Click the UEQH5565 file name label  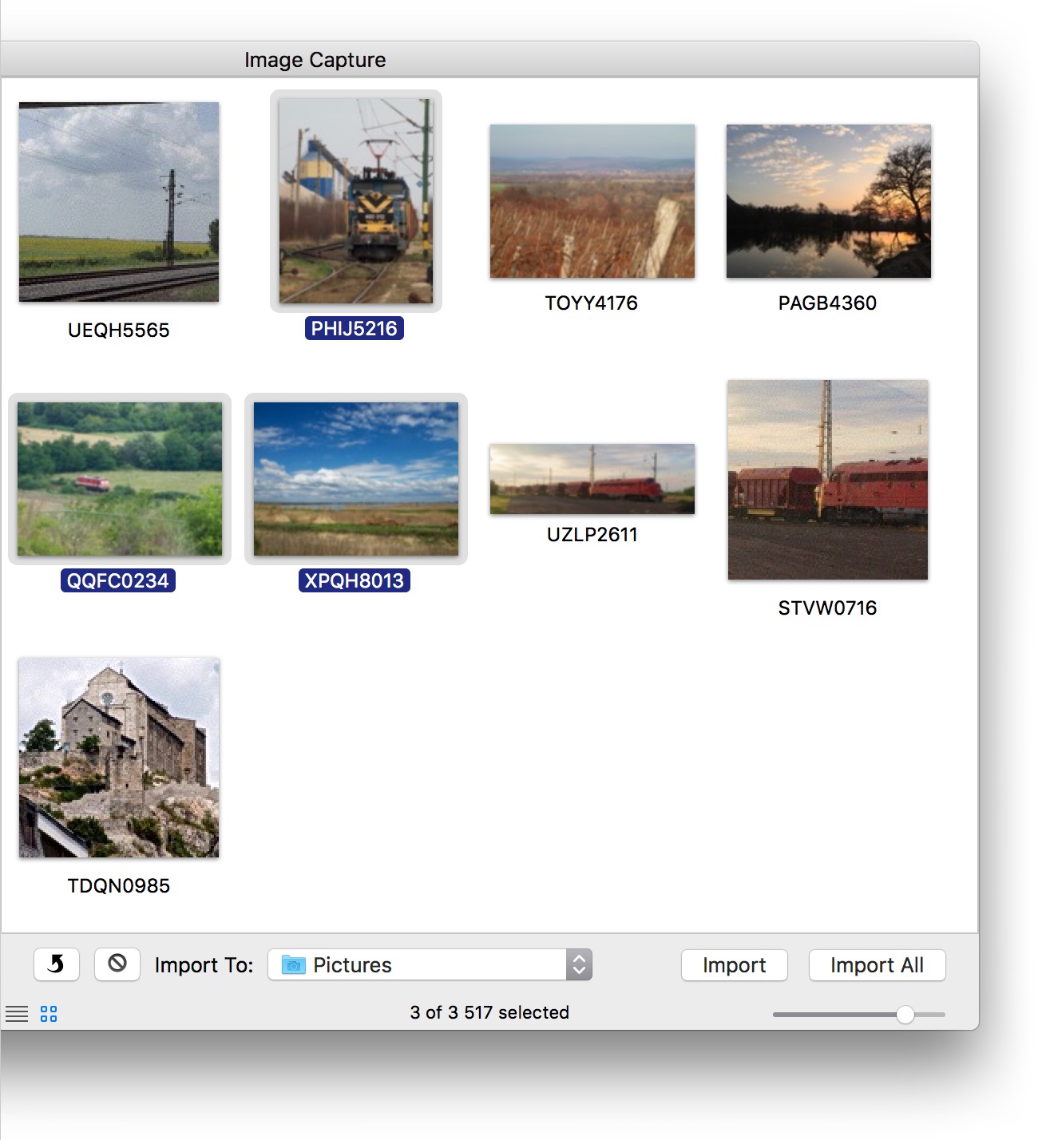[x=119, y=331]
